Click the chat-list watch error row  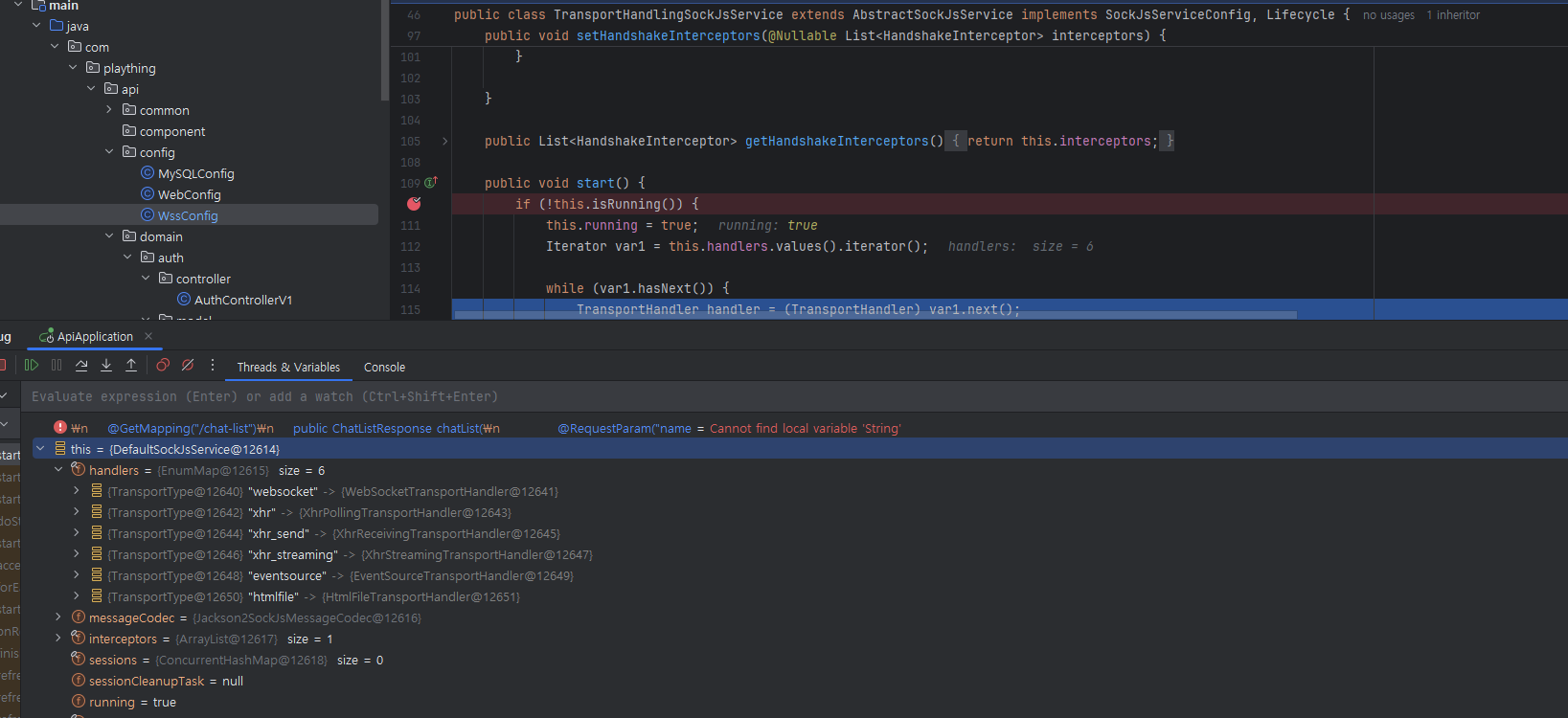(x=794, y=428)
